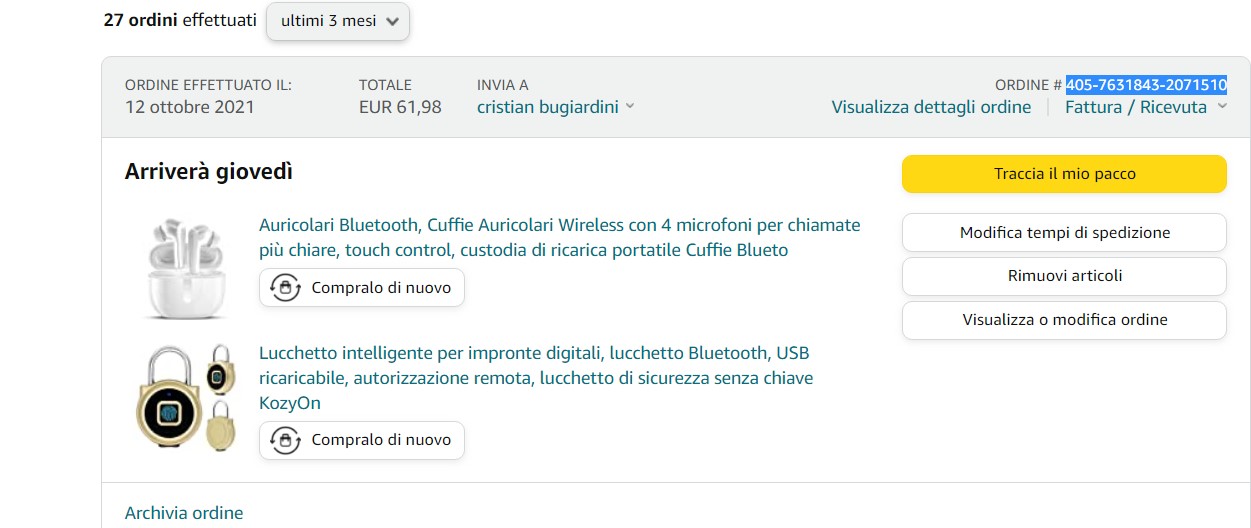Screen dimensions: 1251x528
Task: Expand the "cristian bugiardini" recipient details
Action: tap(546, 107)
